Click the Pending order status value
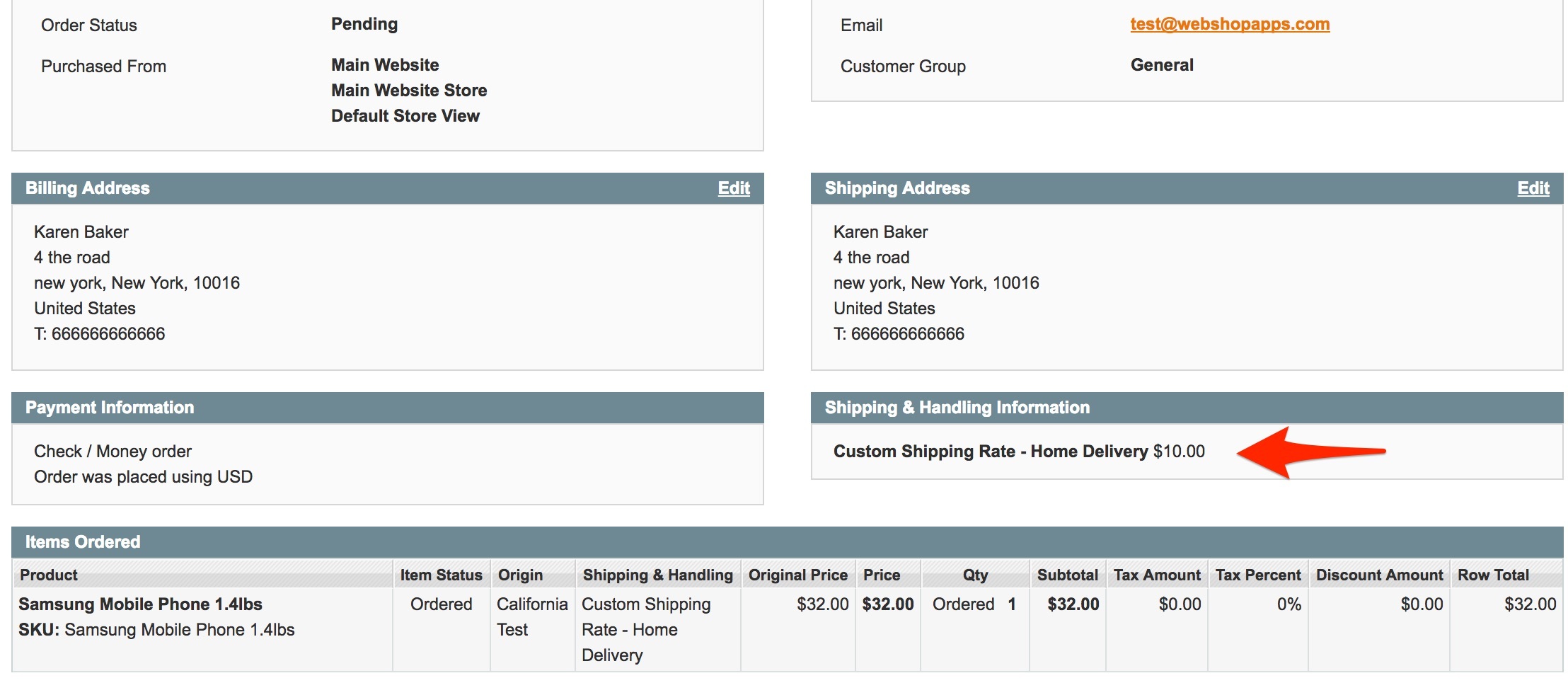Viewport: 1568px width, 695px height. coord(364,24)
